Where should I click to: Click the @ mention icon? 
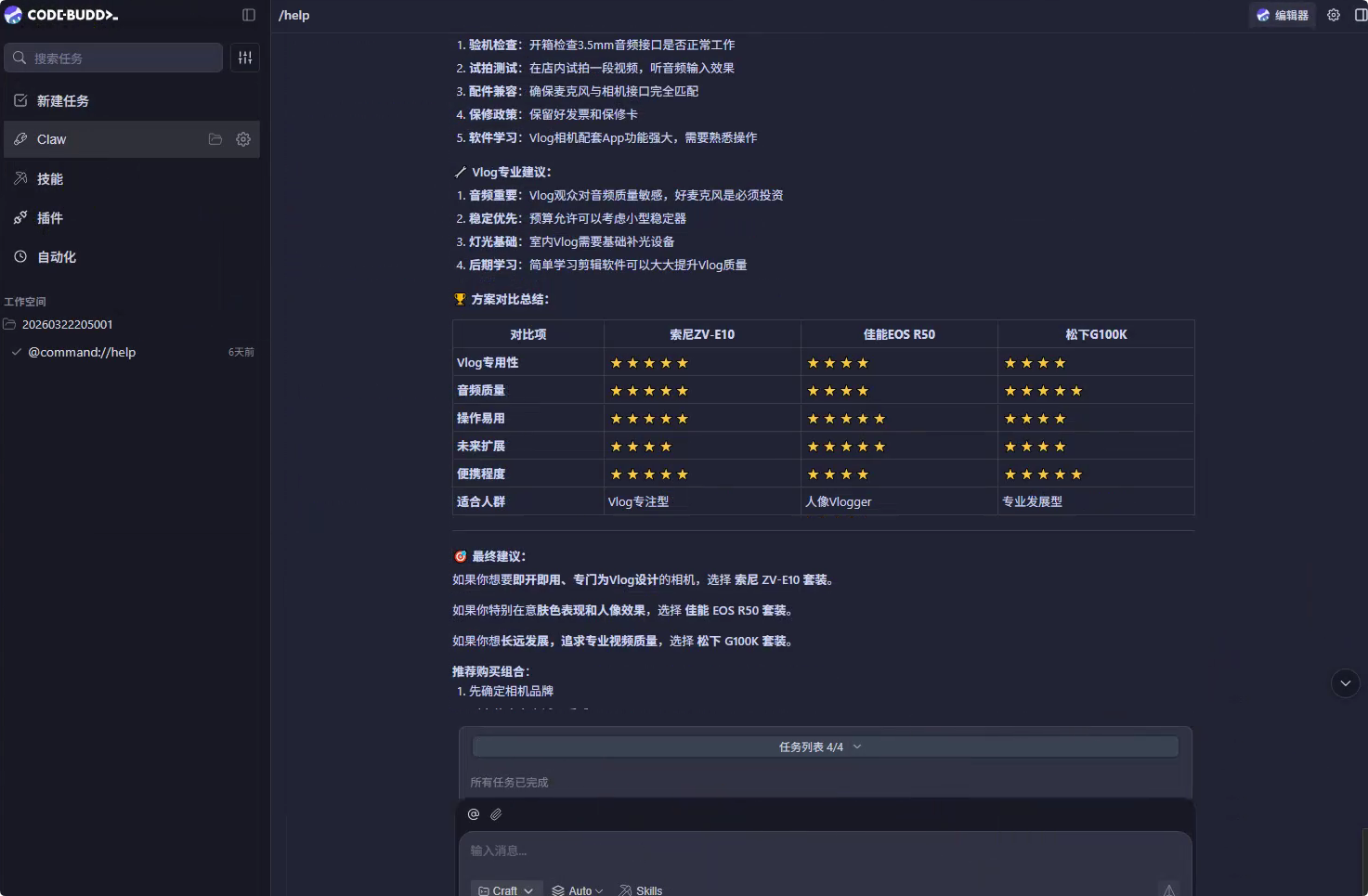pos(474,814)
